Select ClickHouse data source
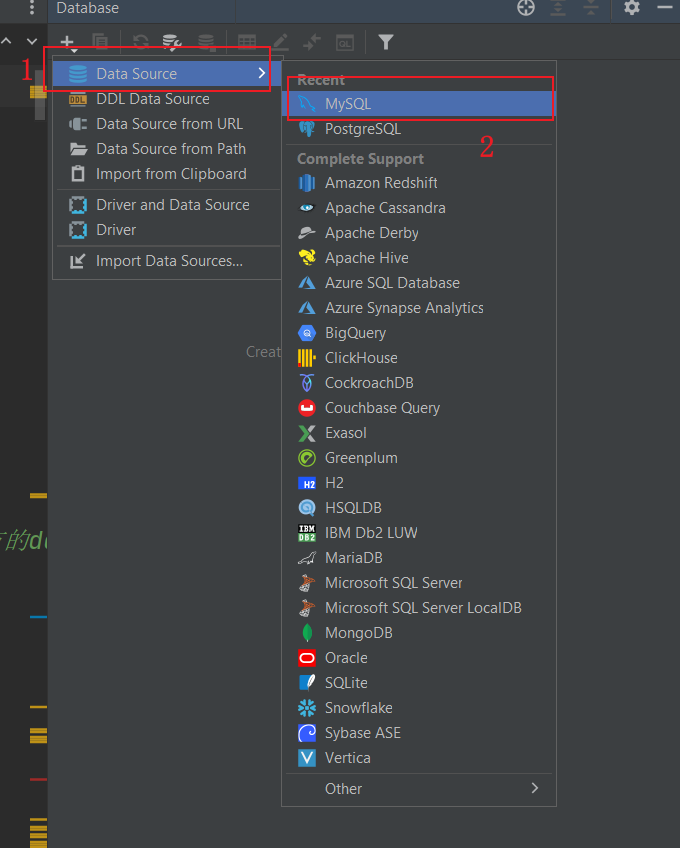Image resolution: width=680 pixels, height=848 pixels. point(419,358)
